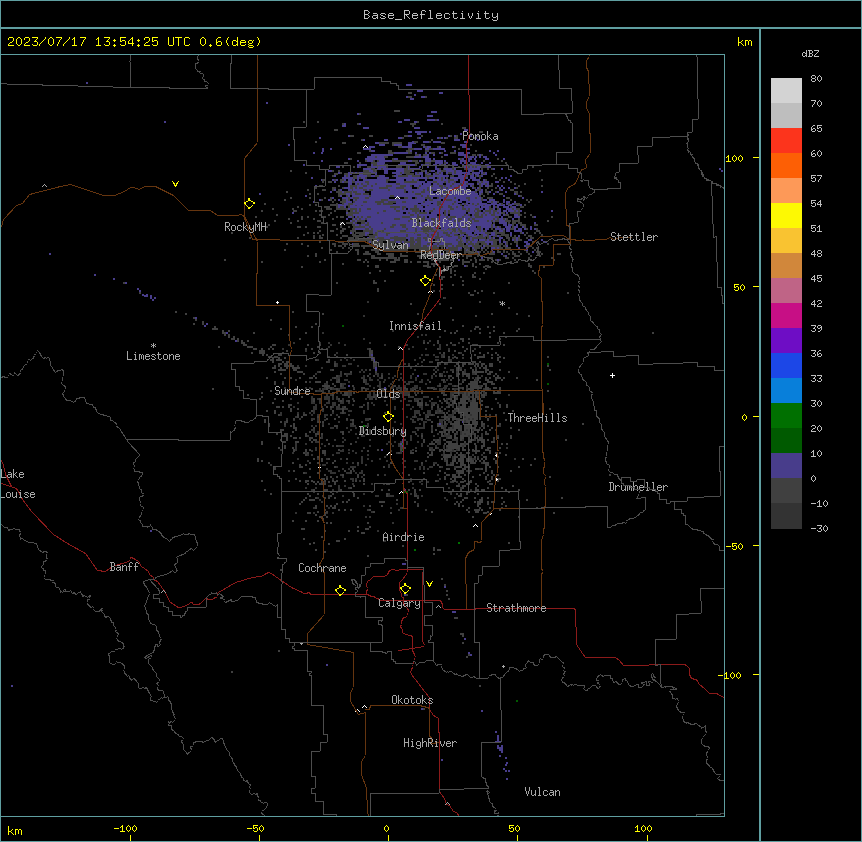Image resolution: width=862 pixels, height=842 pixels.
Task: Click the Lacombe city label
Action: click(450, 191)
